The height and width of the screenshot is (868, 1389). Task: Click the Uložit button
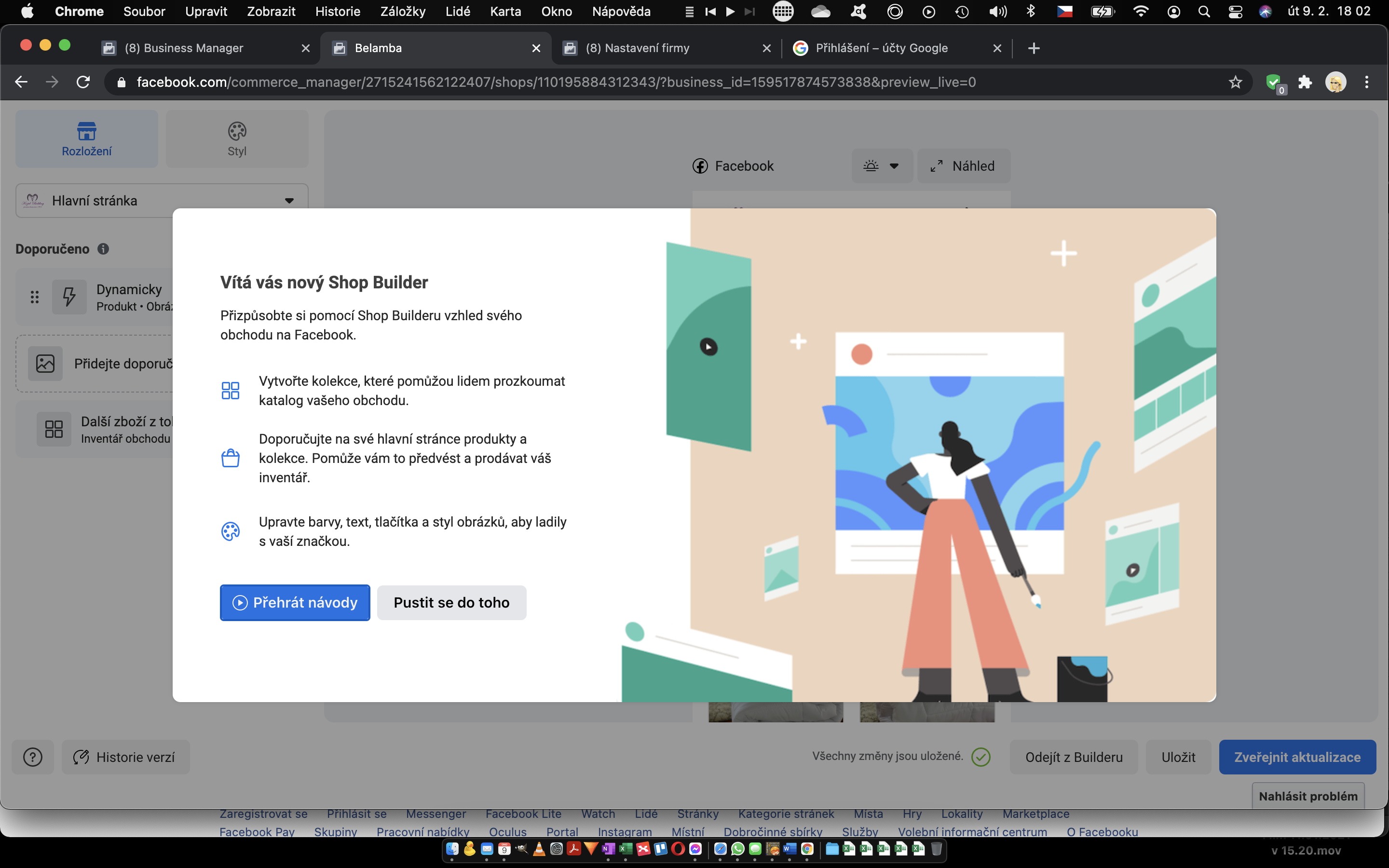point(1178,757)
